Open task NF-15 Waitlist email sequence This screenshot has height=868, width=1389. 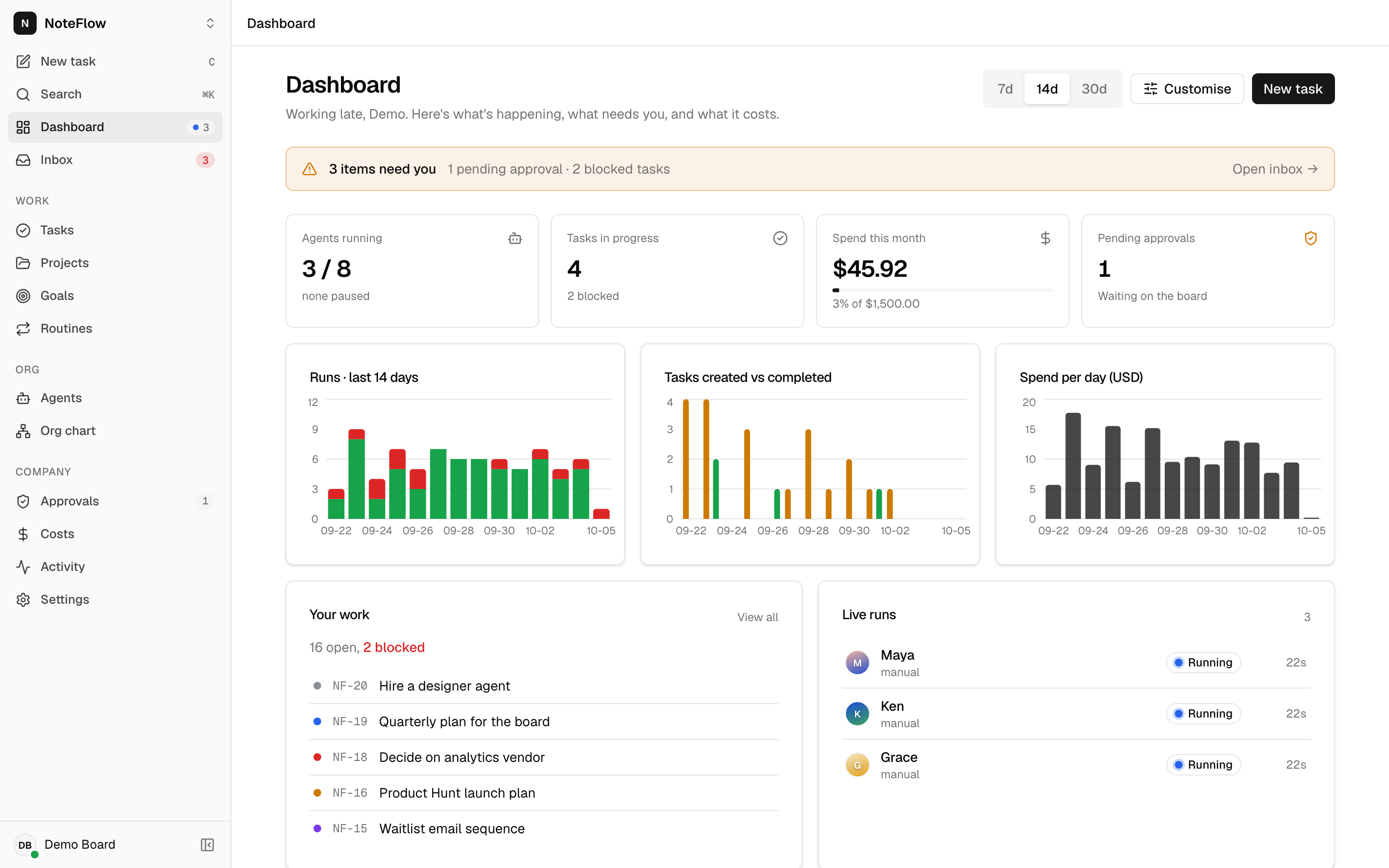pos(544,828)
